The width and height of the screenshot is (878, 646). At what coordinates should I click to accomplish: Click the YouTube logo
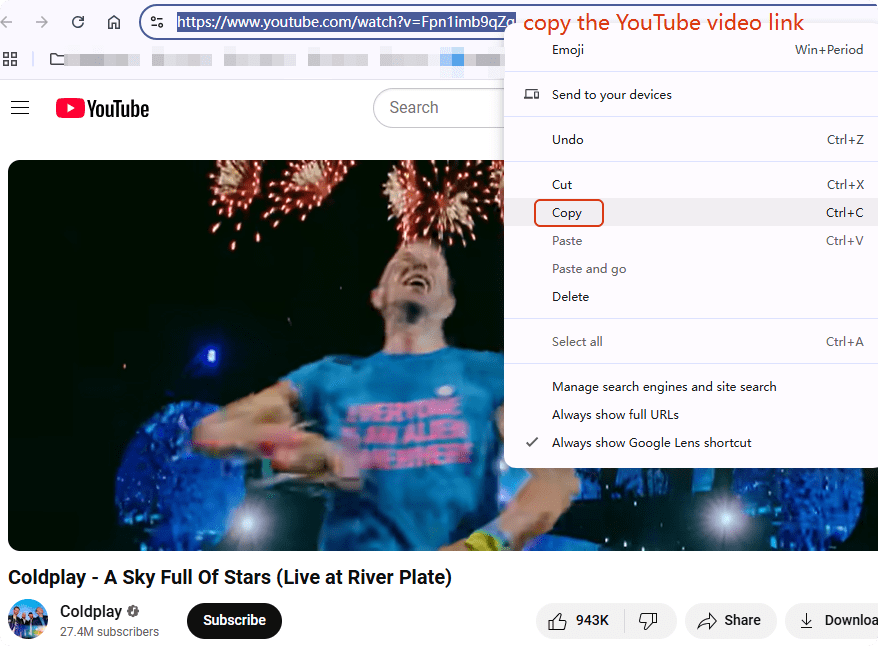click(102, 108)
